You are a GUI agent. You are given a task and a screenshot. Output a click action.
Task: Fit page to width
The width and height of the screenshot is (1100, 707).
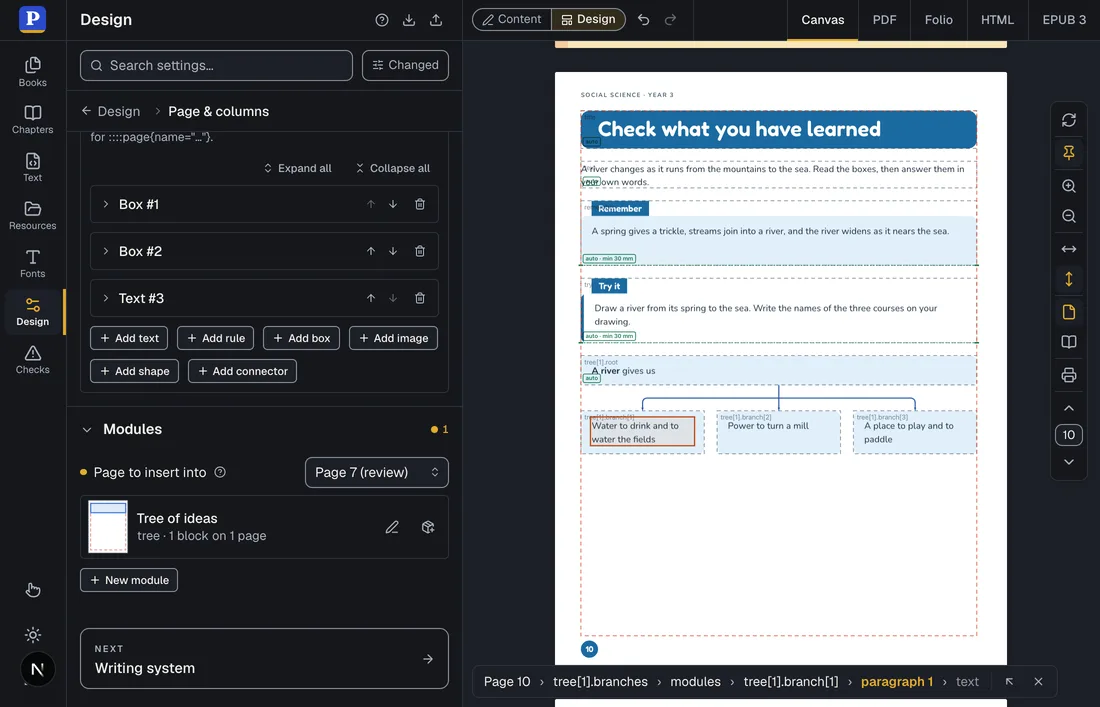[1068, 249]
